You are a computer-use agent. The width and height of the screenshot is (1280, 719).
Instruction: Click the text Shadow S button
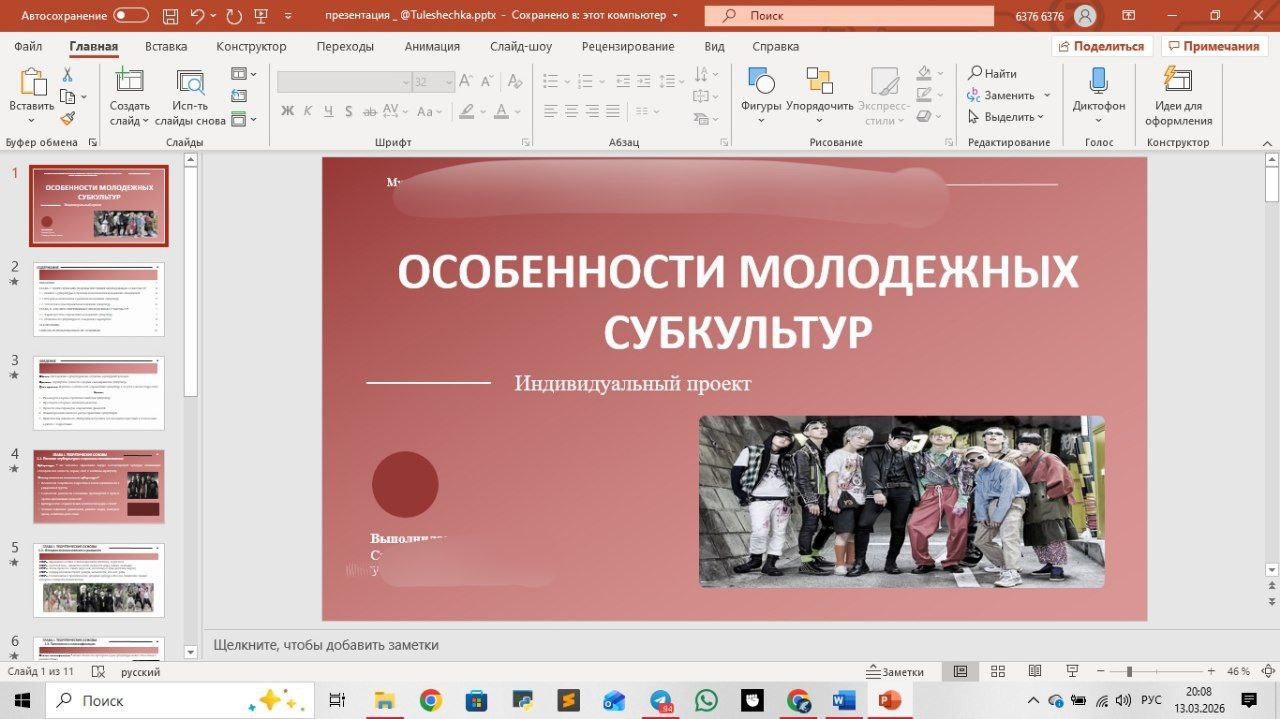click(348, 111)
